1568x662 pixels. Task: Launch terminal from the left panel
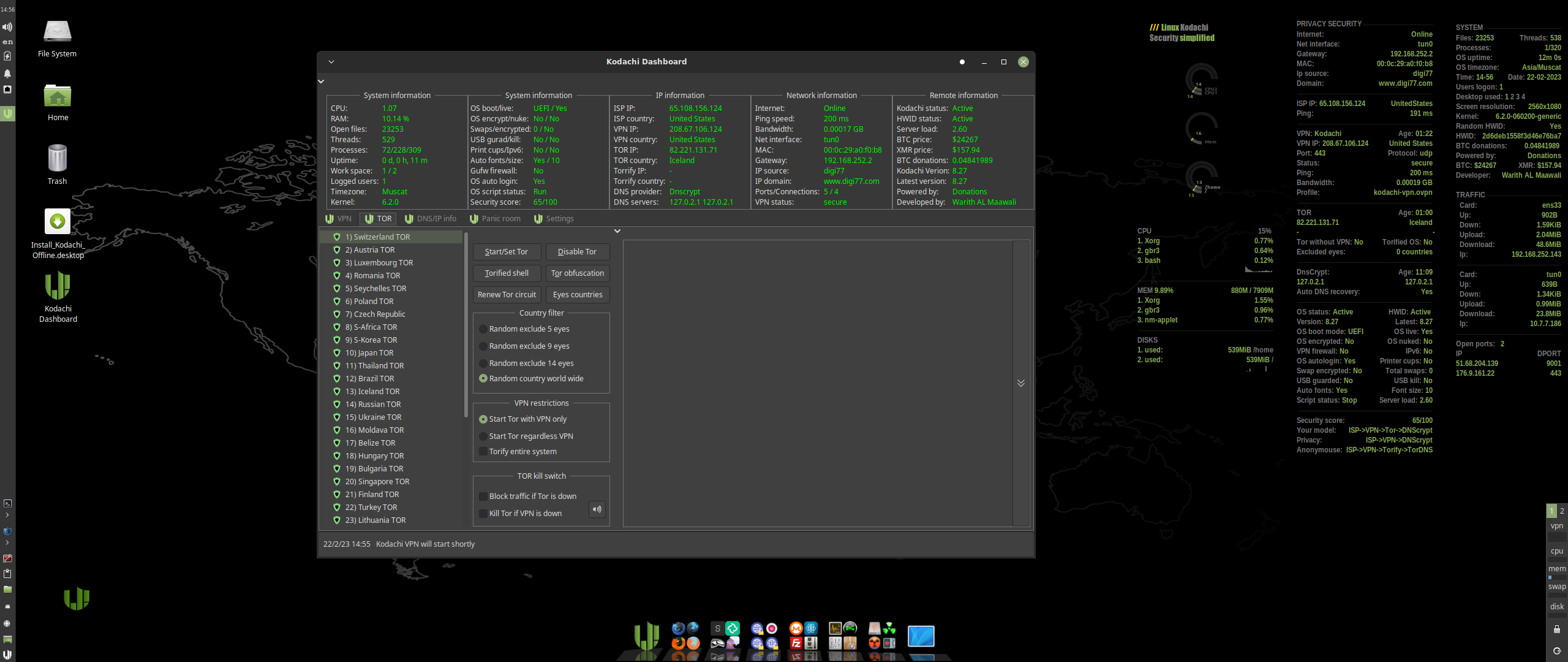pos(7,503)
